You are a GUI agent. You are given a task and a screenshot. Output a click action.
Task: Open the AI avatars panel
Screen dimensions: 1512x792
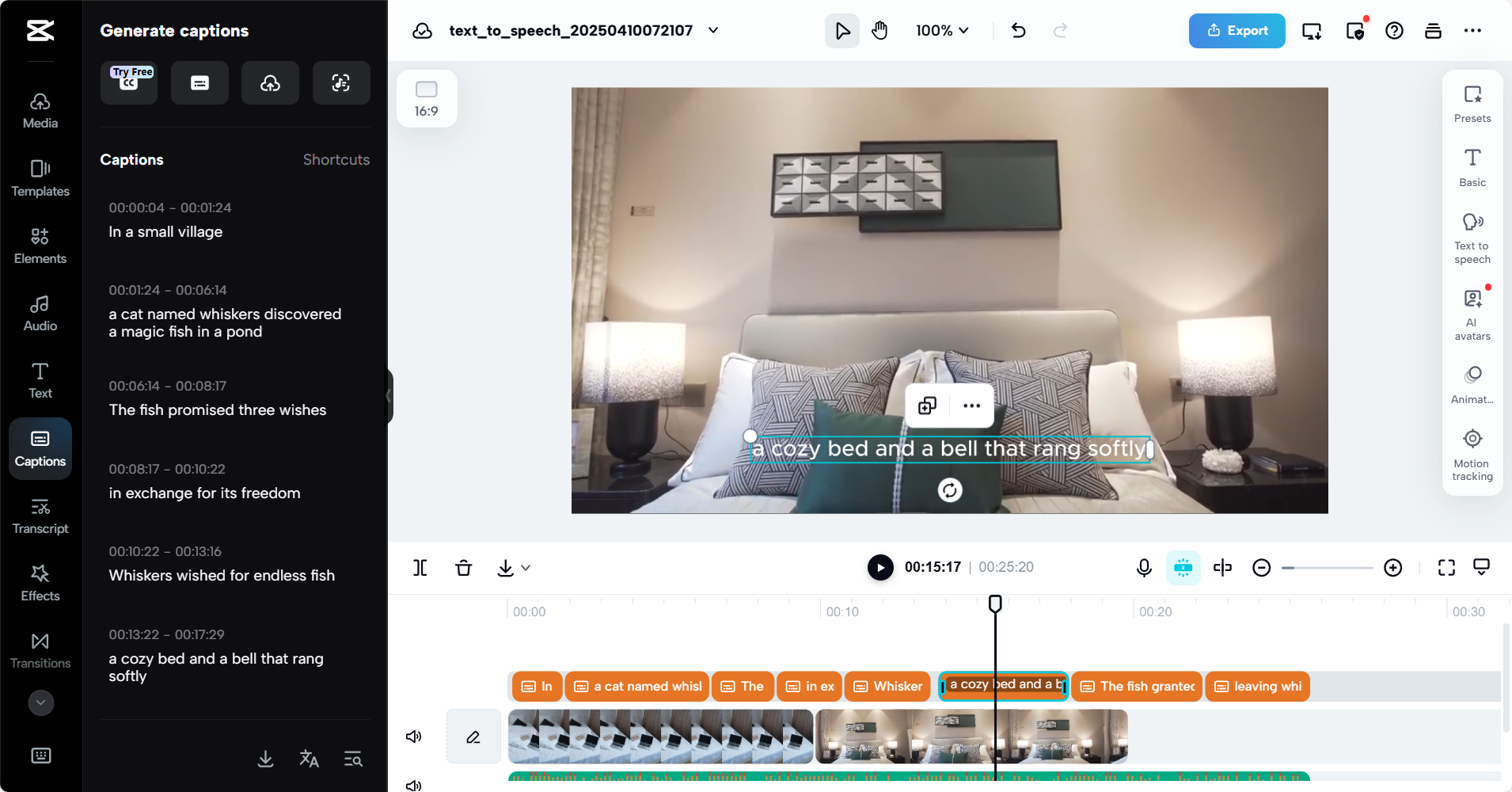pyautogui.click(x=1472, y=311)
